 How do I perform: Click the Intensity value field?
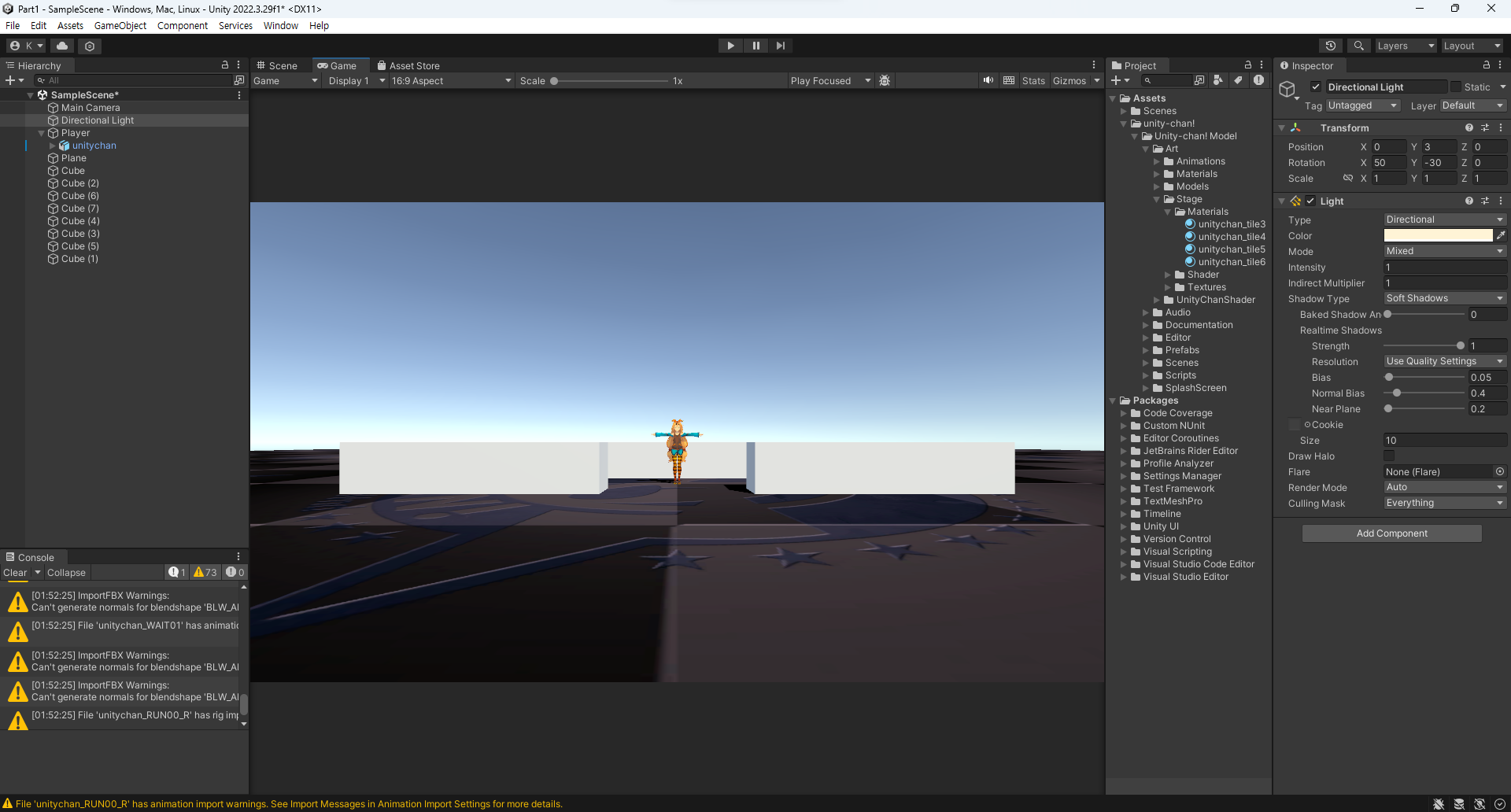(1445, 267)
